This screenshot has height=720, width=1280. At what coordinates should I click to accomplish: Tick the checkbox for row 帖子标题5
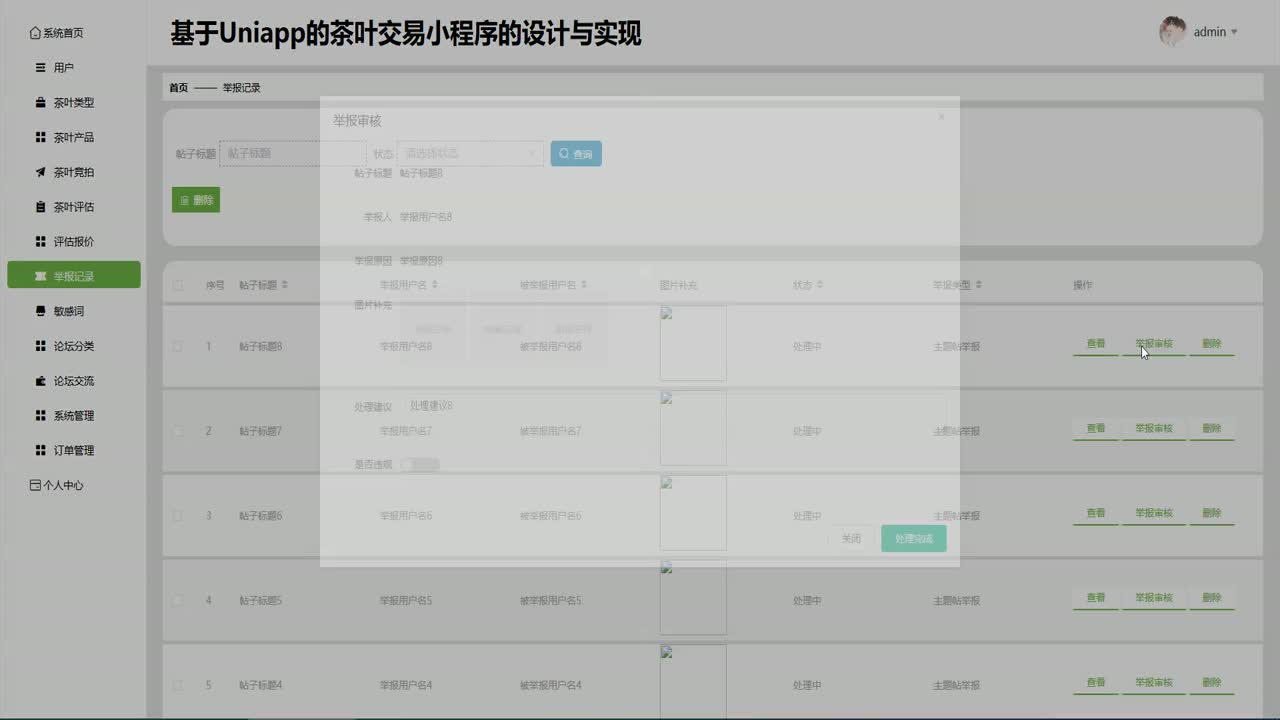(178, 600)
